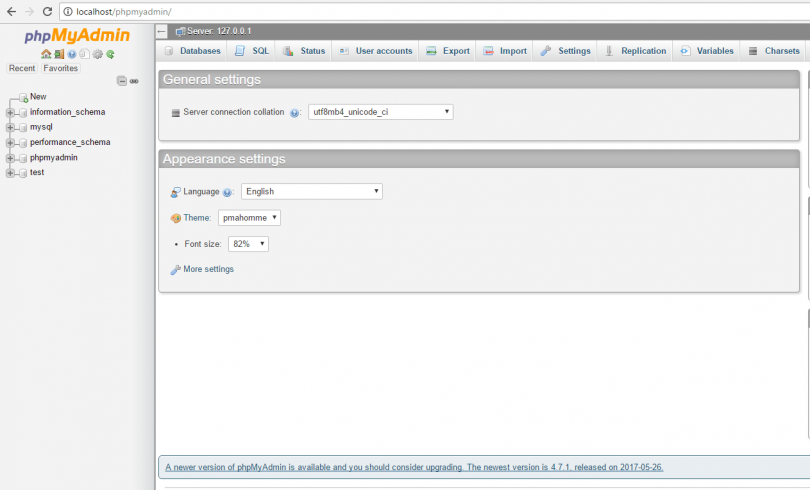Reload navigation panel with green refresh icon
Viewport: 810px width, 490px height.
coord(111,54)
